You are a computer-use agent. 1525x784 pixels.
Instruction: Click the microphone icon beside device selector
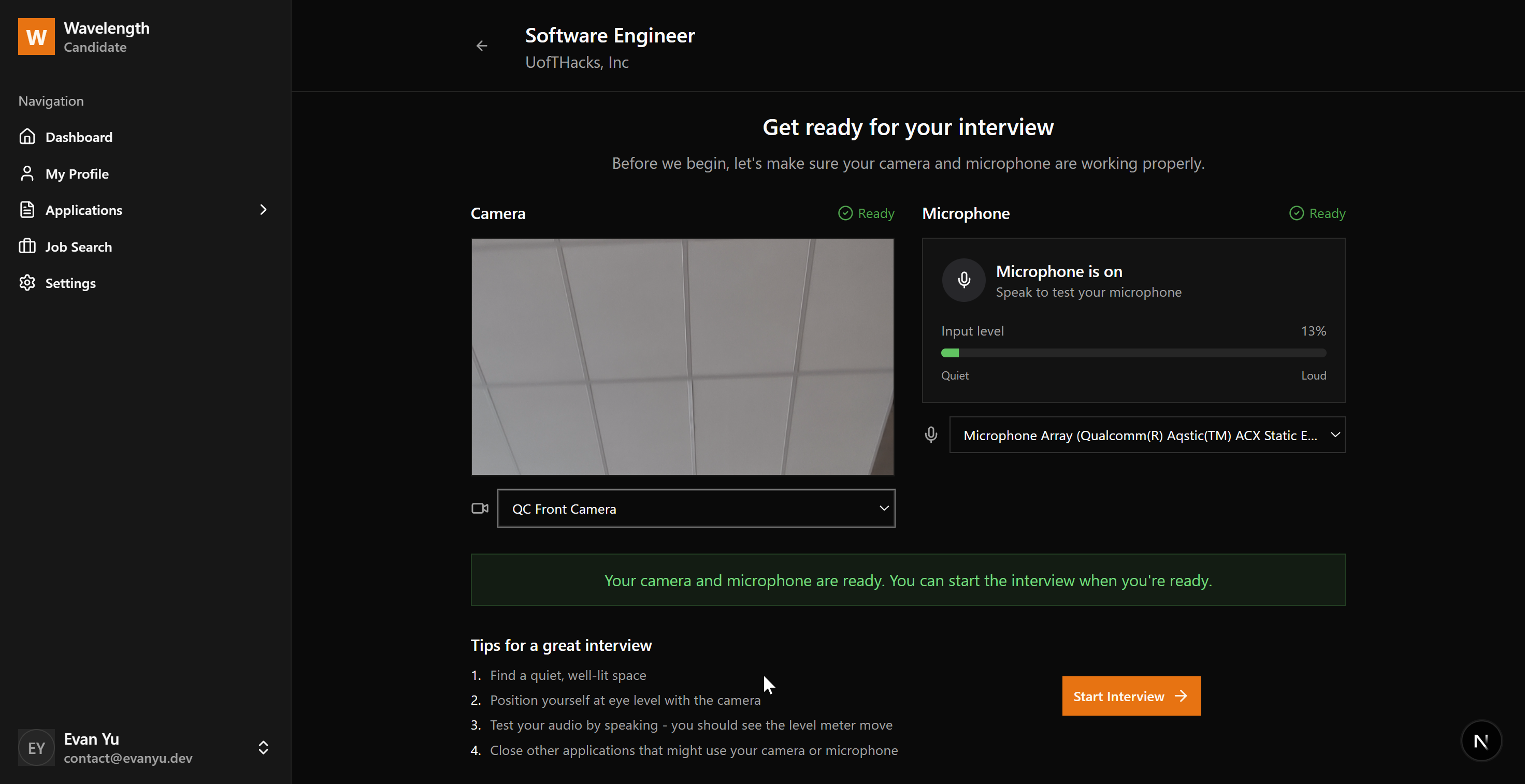[x=931, y=435]
